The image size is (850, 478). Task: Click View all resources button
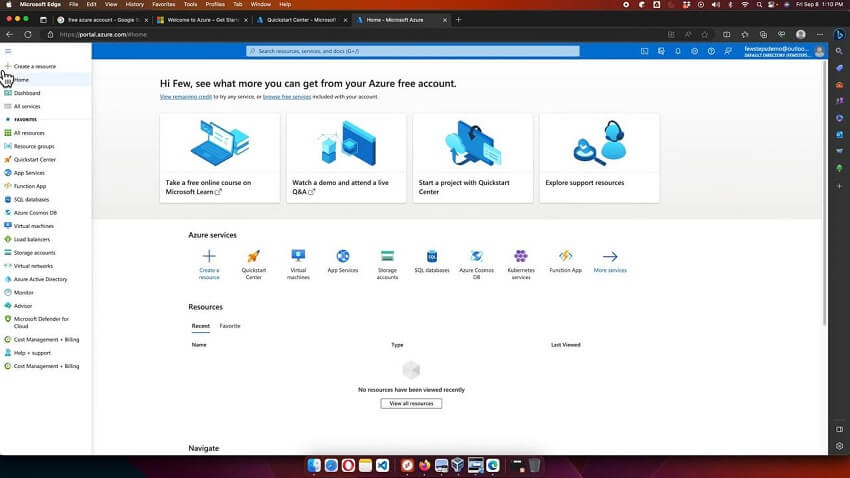[x=411, y=404]
